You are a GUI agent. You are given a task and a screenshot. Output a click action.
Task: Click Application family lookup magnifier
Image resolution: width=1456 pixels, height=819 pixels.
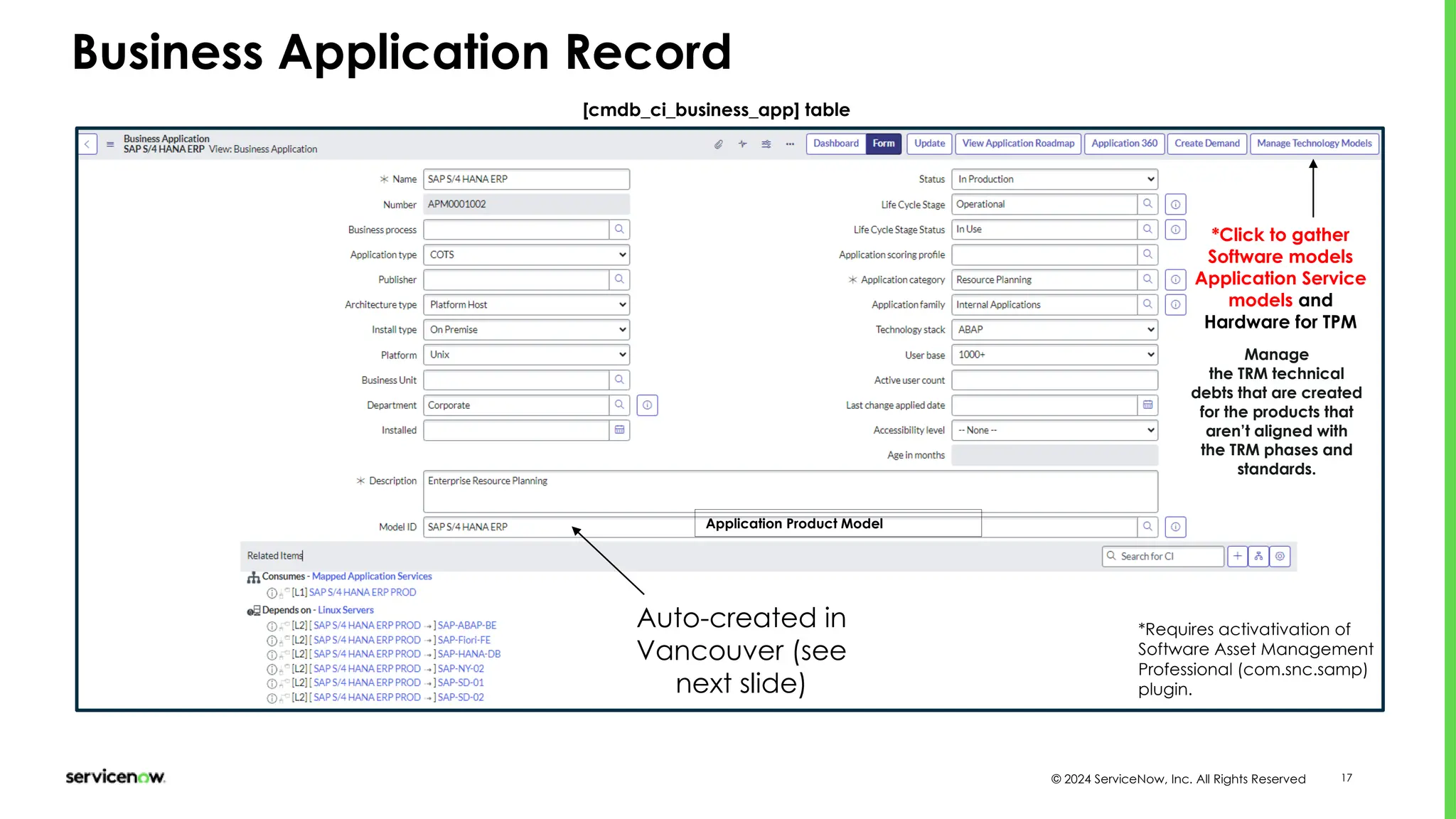pos(1147,304)
